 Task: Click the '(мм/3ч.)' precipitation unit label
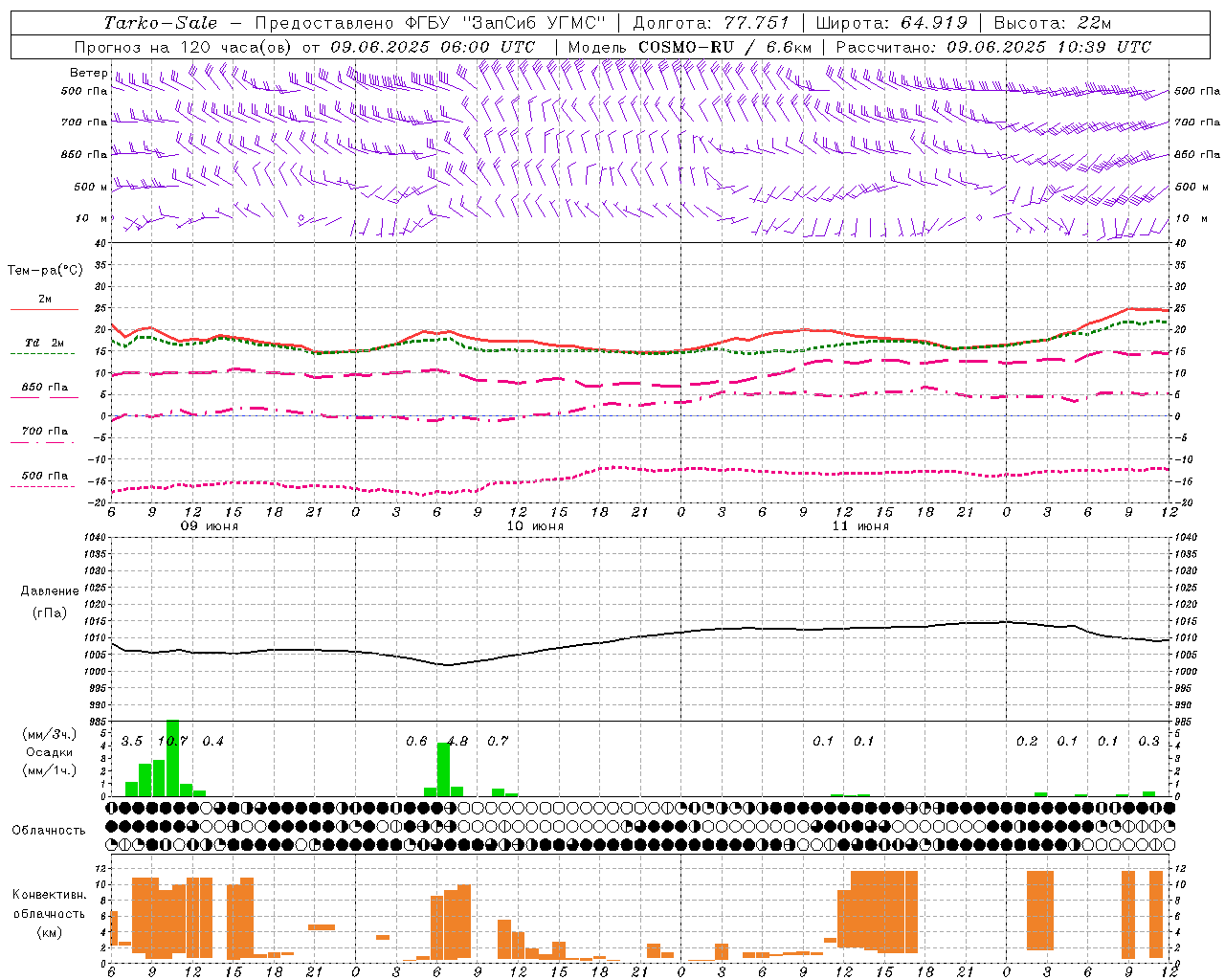coord(49,735)
